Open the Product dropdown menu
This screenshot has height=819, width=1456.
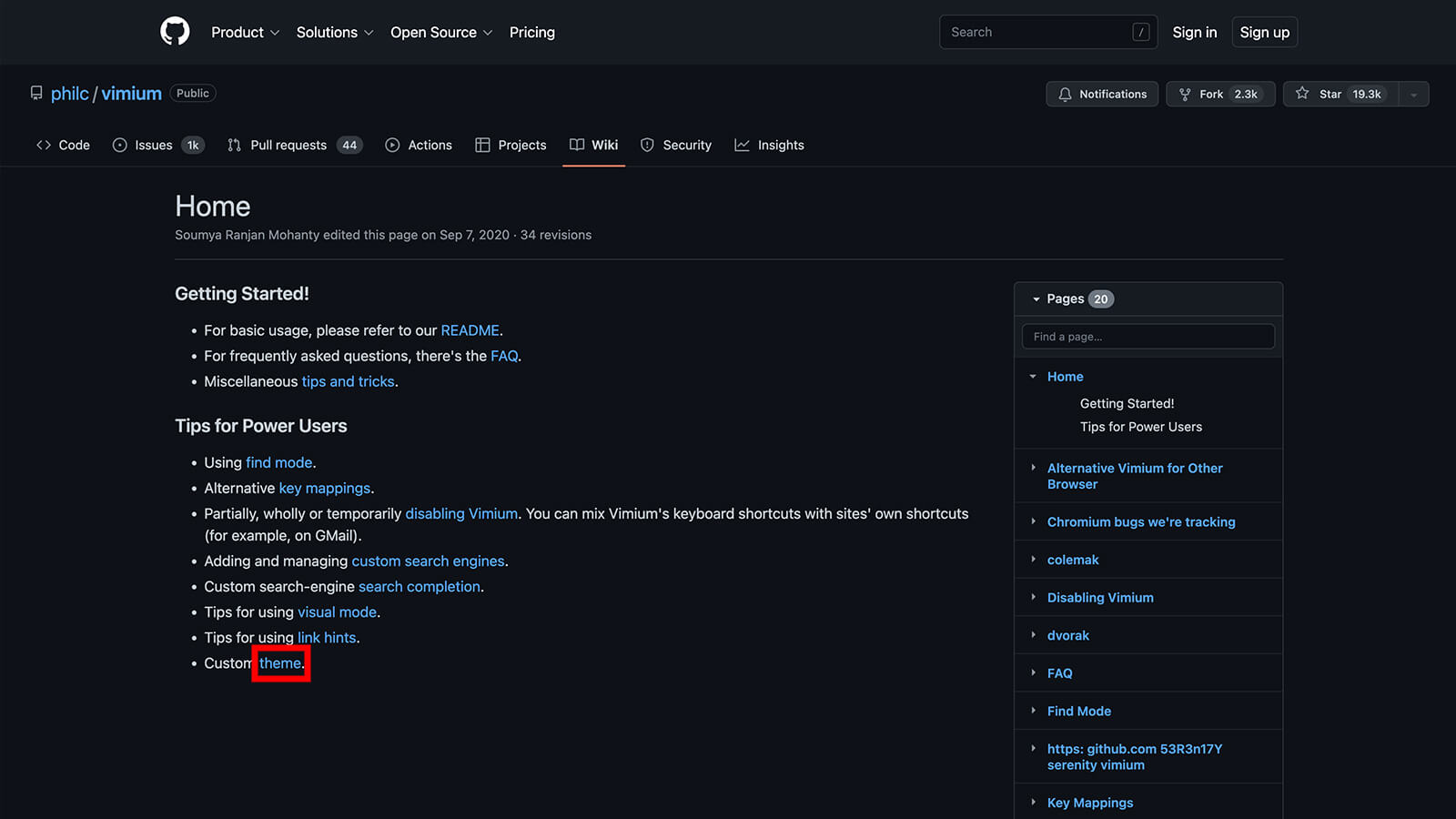click(x=245, y=32)
